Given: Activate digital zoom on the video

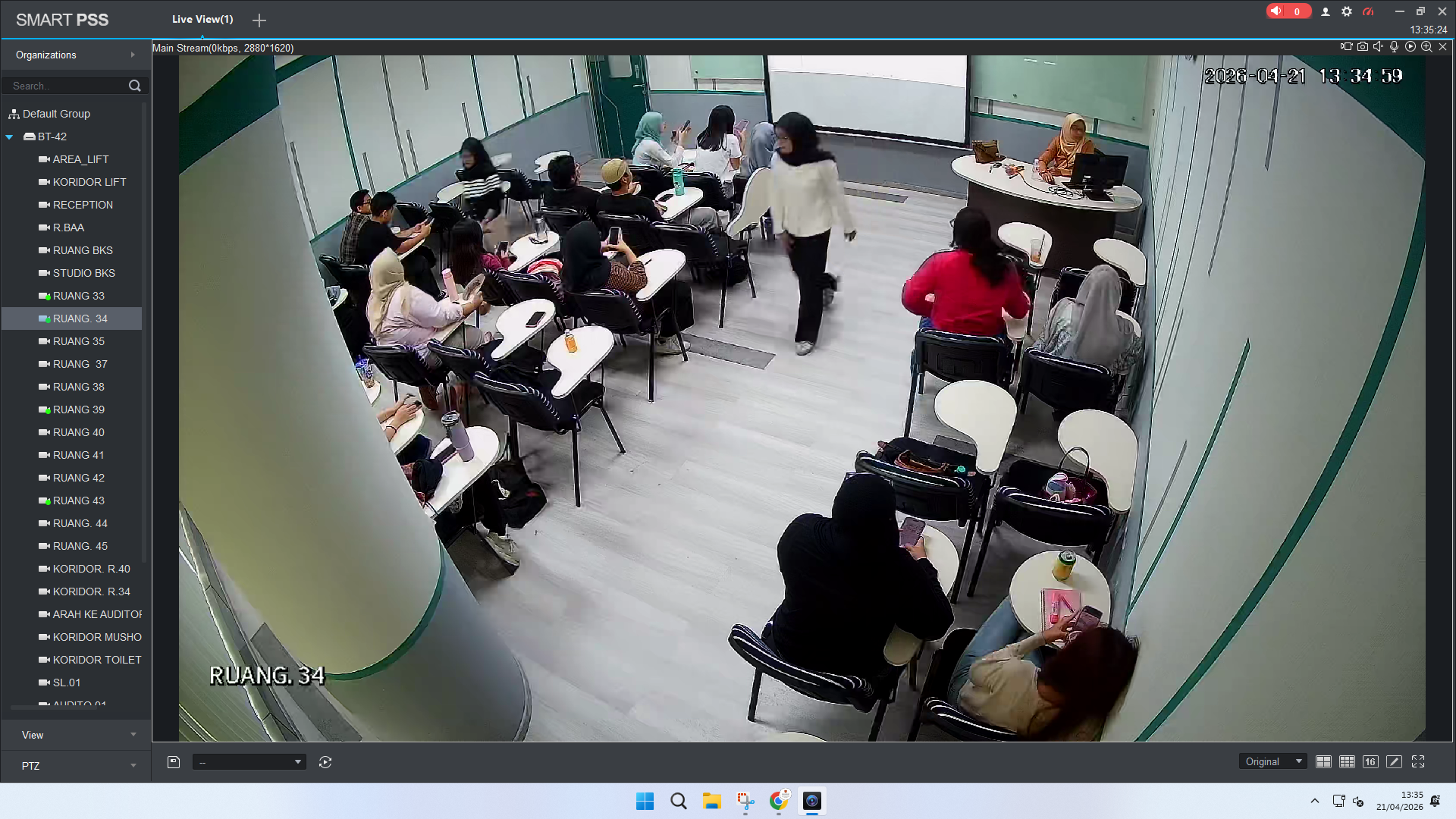Looking at the screenshot, I should tap(1426, 46).
